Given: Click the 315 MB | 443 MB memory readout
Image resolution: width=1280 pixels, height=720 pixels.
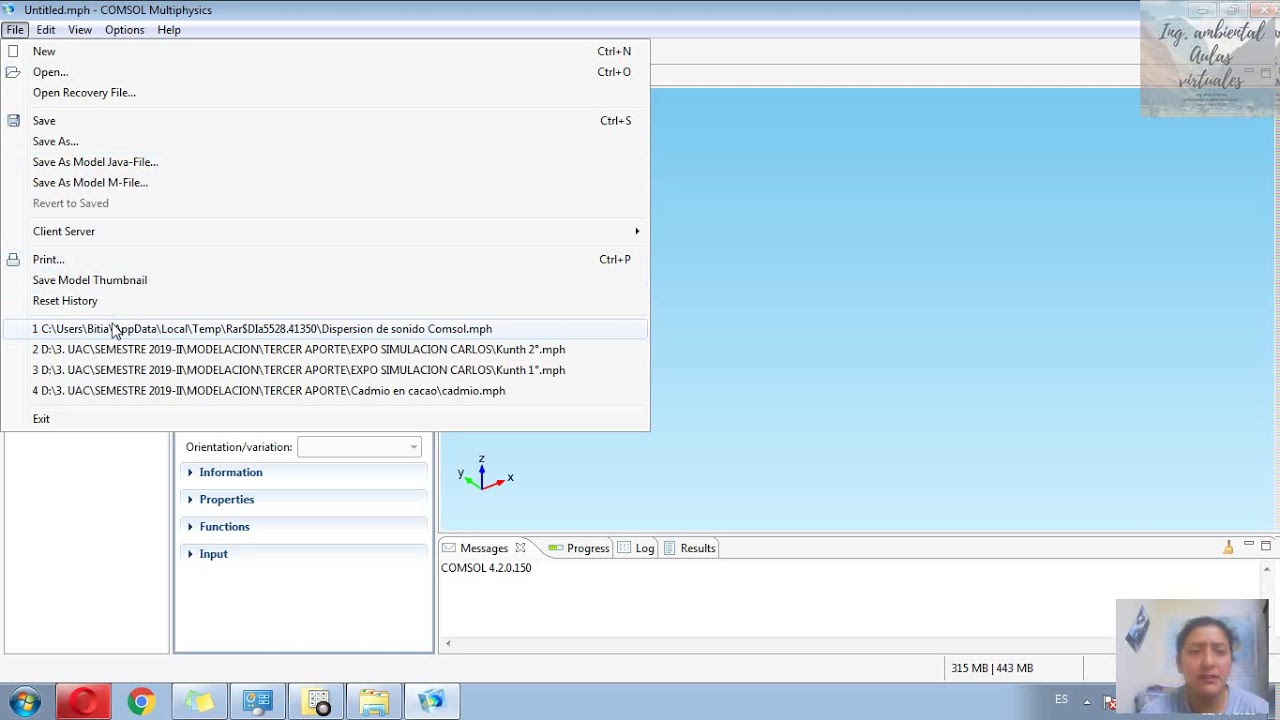Looking at the screenshot, I should tap(992, 668).
